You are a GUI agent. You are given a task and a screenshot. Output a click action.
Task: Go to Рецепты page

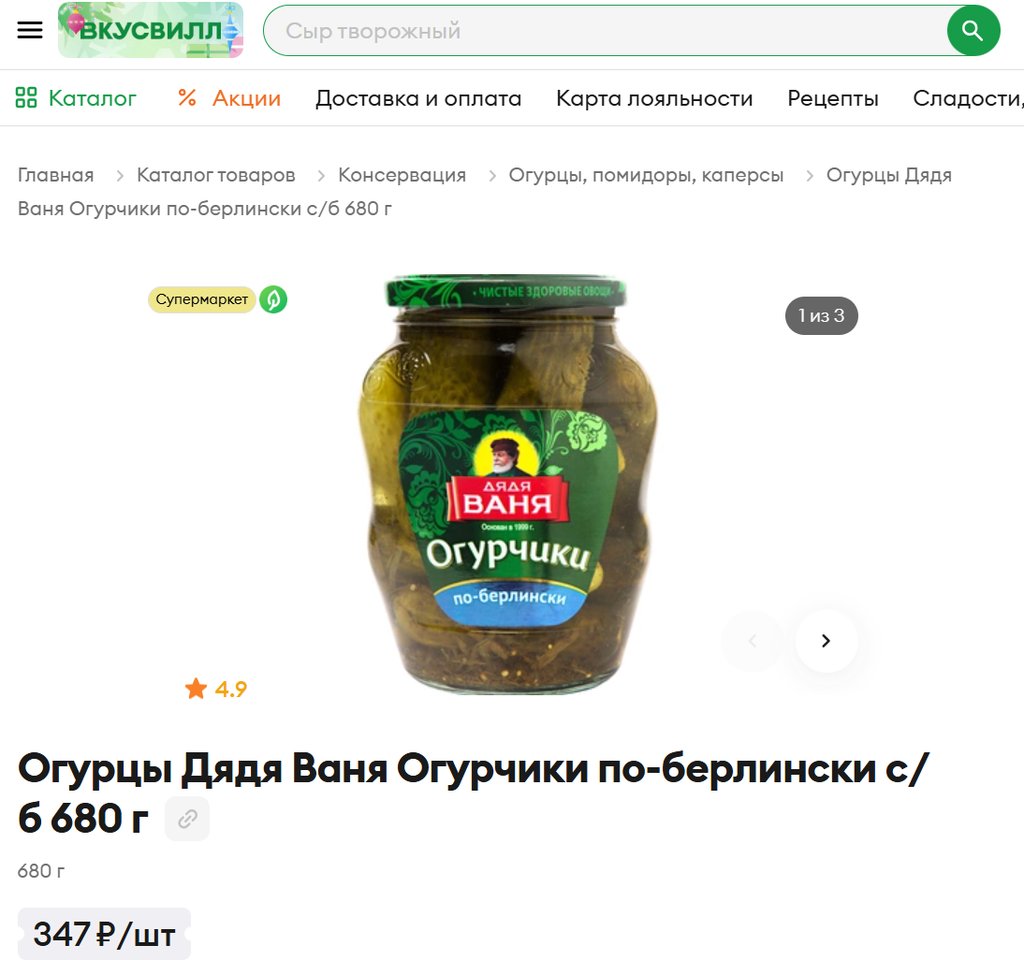pyautogui.click(x=833, y=98)
